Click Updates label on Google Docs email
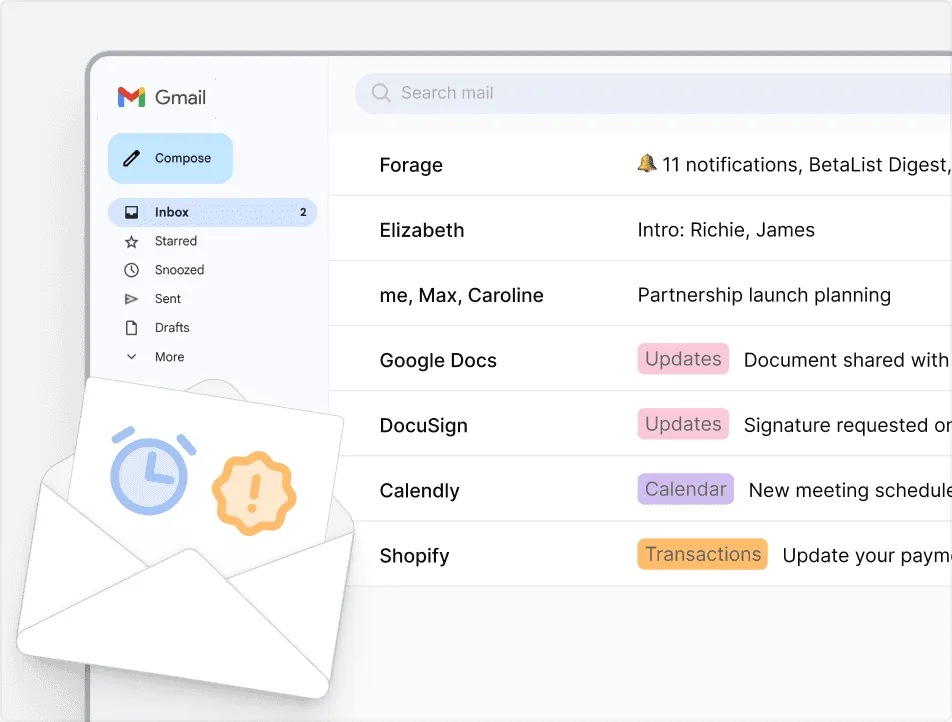 pos(683,359)
